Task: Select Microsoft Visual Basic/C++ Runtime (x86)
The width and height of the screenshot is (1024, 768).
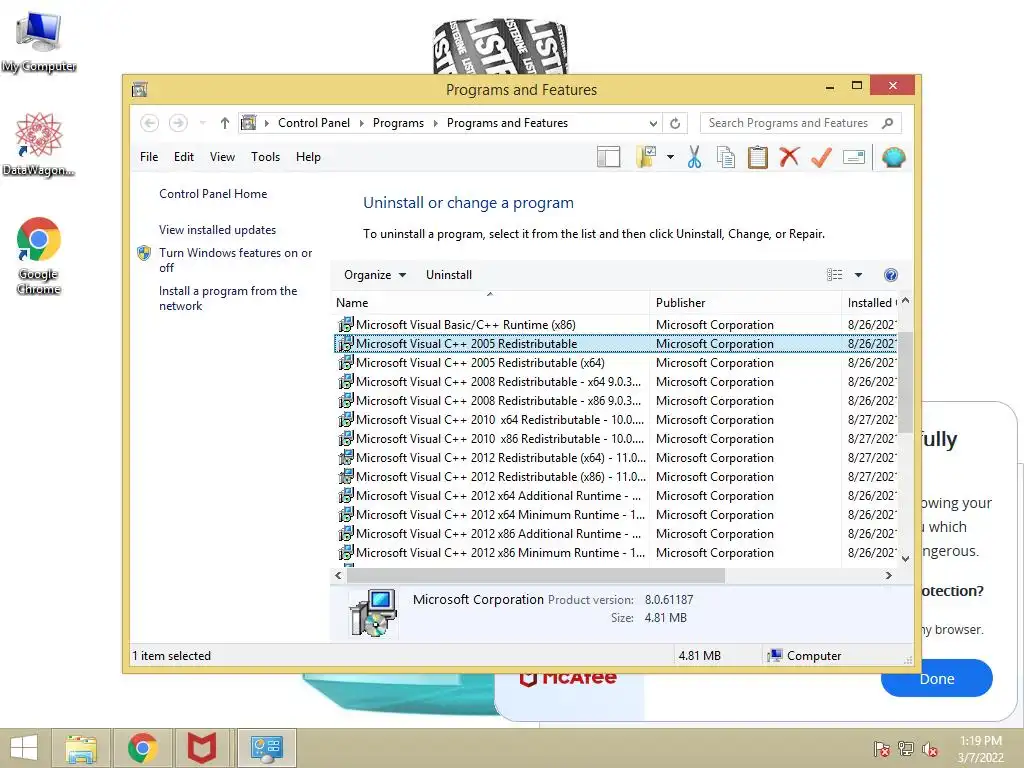Action: coord(615,325)
